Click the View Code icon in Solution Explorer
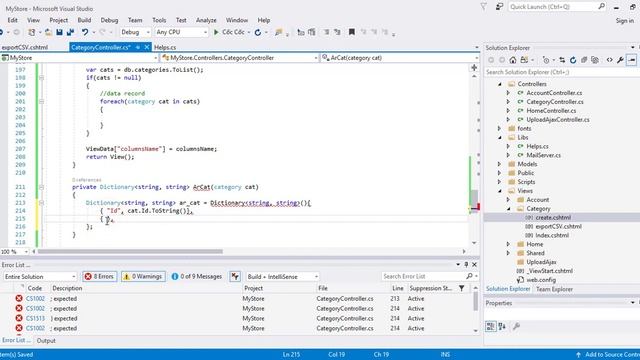Viewport: 640px width, 360px height. (x=609, y=60)
